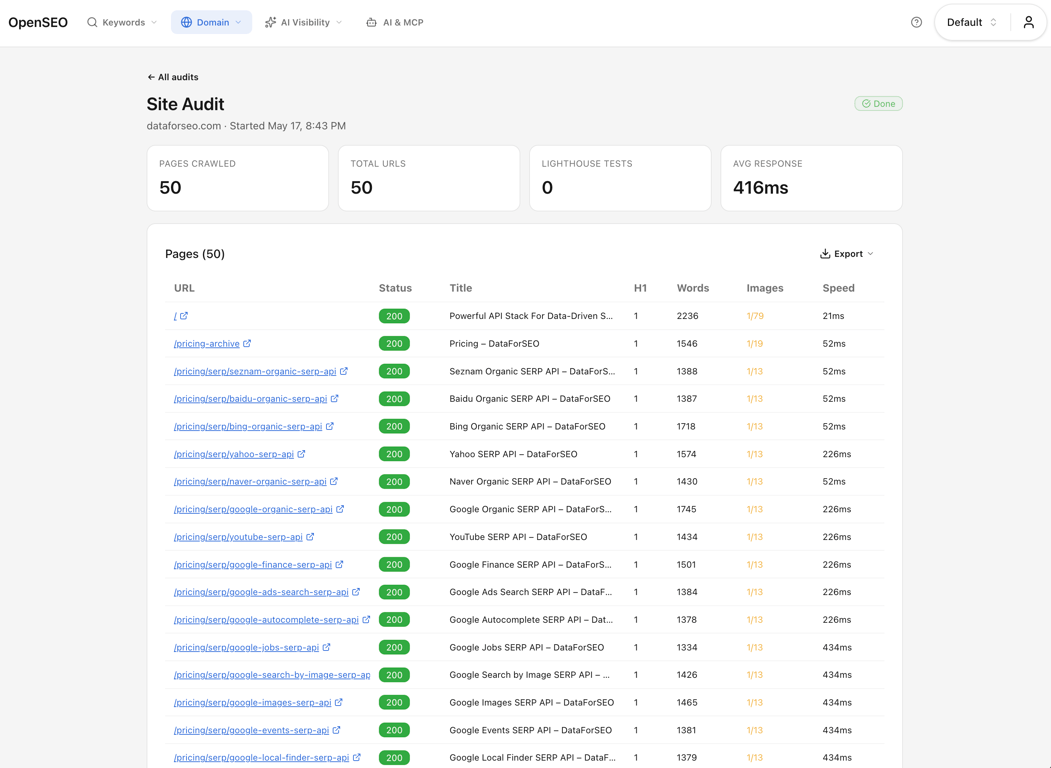Image resolution: width=1051 pixels, height=768 pixels.
Task: Expand the Keywords dropdown menu
Action: tap(122, 22)
